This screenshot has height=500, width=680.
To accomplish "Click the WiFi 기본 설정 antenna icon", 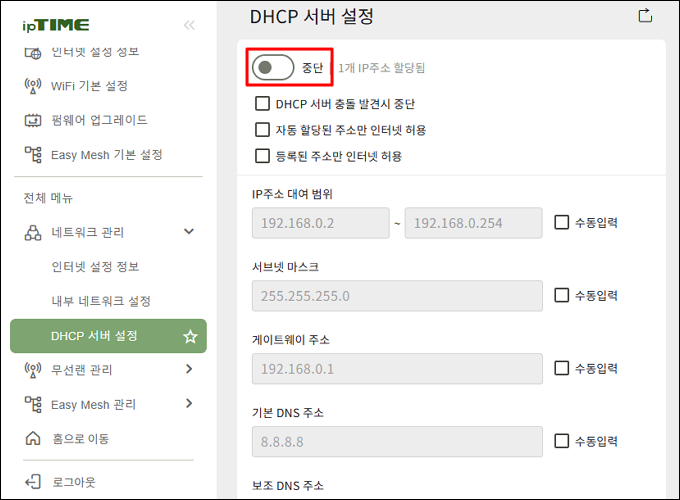I will click(33, 86).
